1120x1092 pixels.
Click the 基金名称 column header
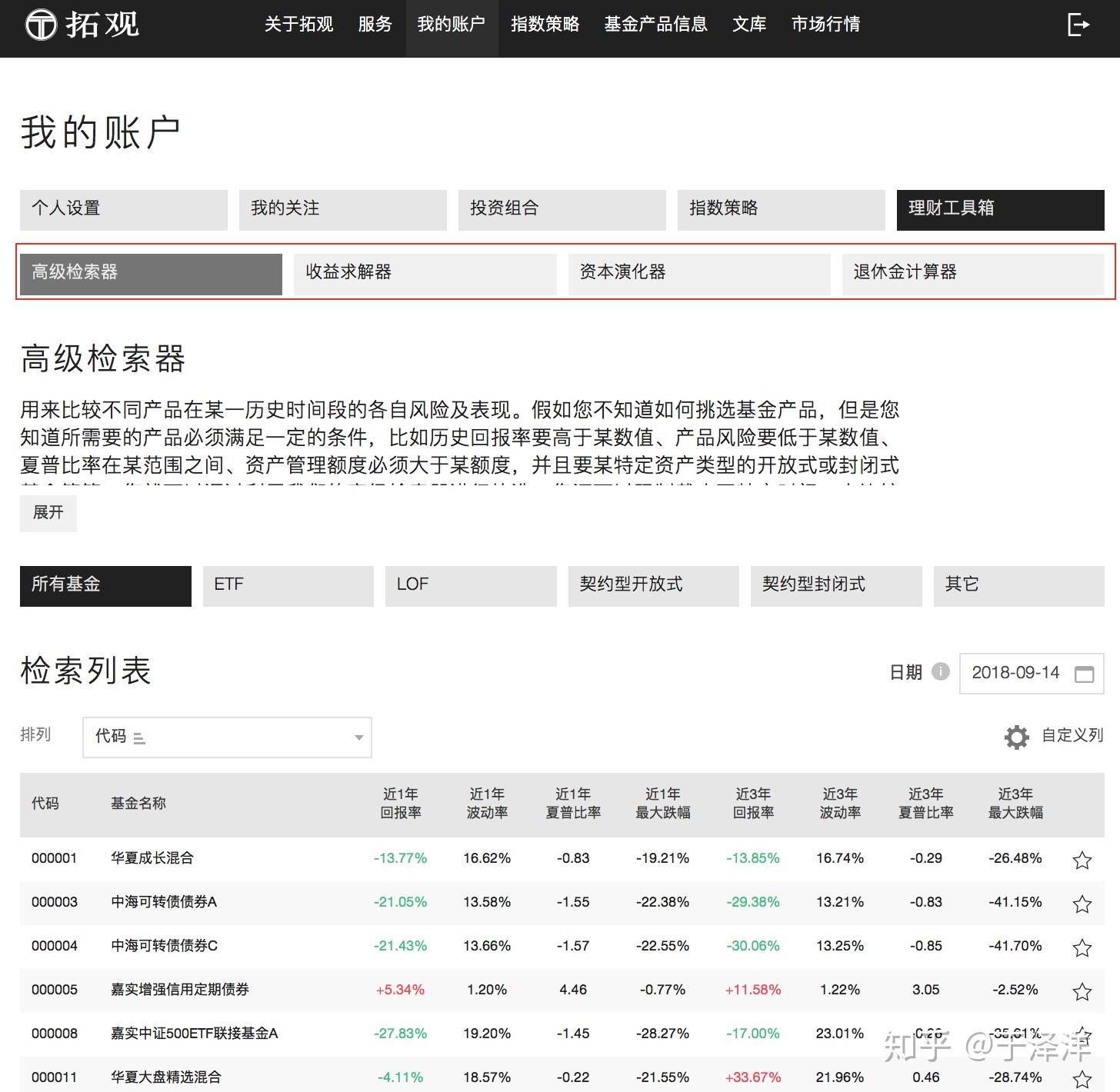138,804
